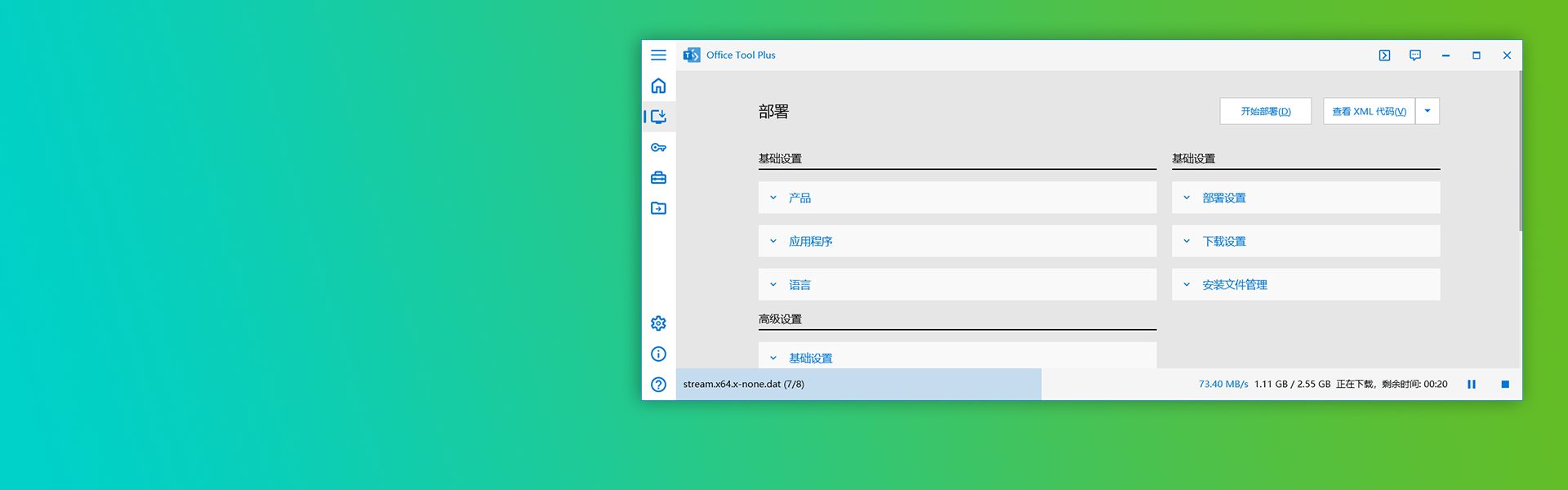Image resolution: width=1568 pixels, height=490 pixels.
Task: Expand the 语言 section
Action: [x=957, y=284]
